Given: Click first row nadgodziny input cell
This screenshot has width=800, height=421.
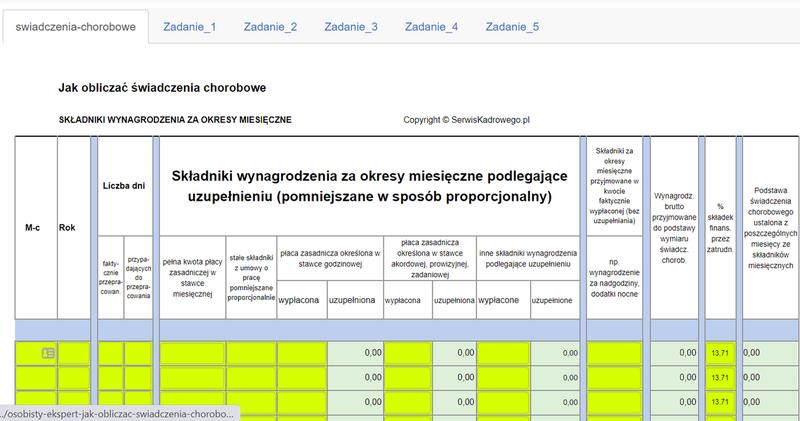Looking at the screenshot, I should 614,353.
